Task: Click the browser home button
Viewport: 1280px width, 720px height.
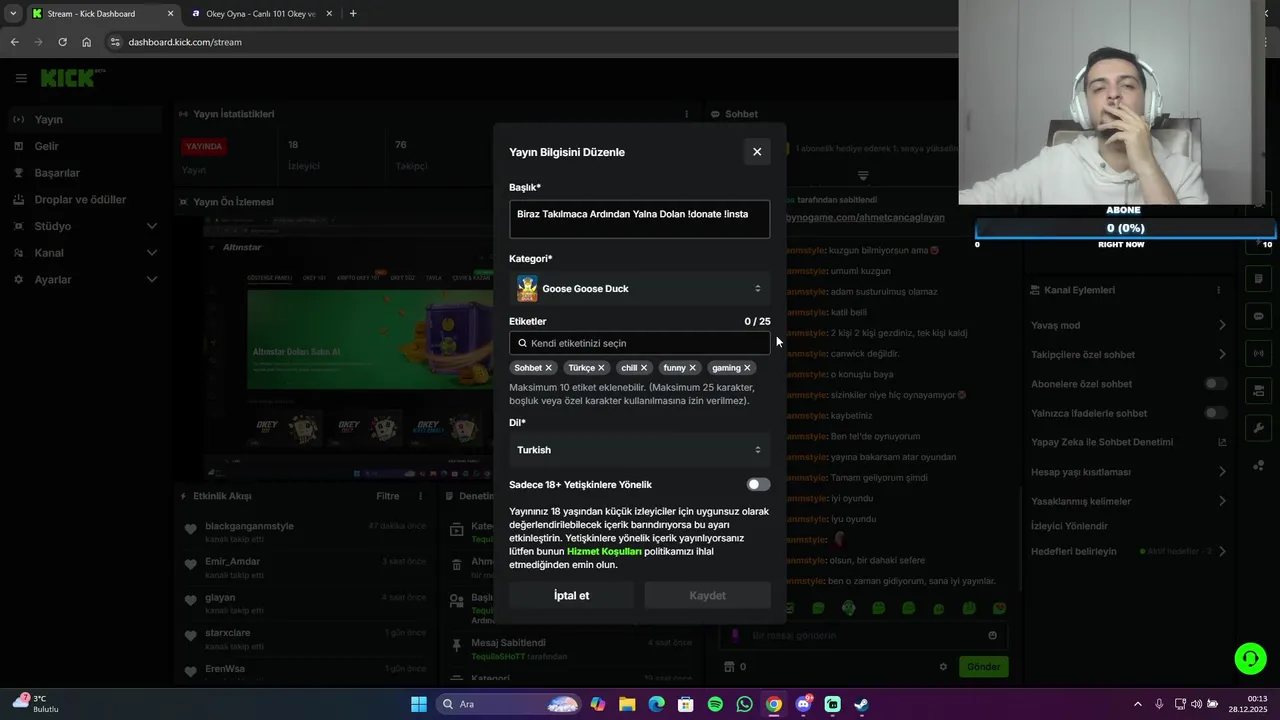Action: point(87,42)
